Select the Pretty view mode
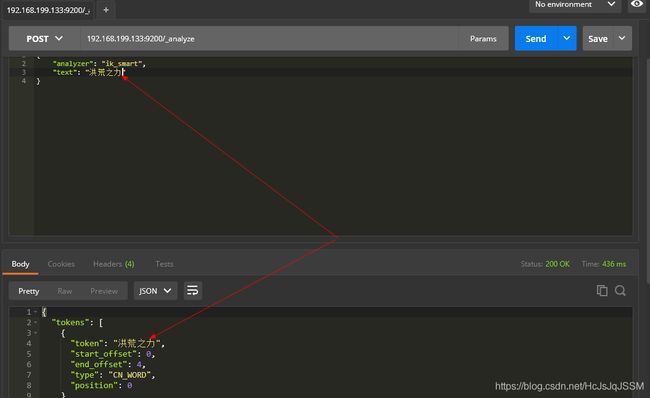The height and width of the screenshot is (398, 650). click(29, 291)
